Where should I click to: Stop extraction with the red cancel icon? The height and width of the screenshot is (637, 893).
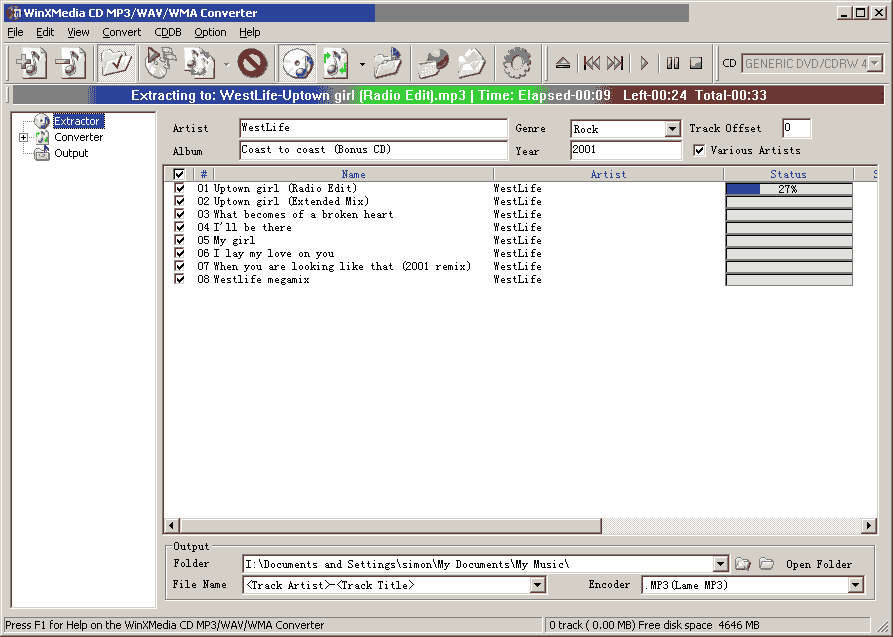click(252, 63)
